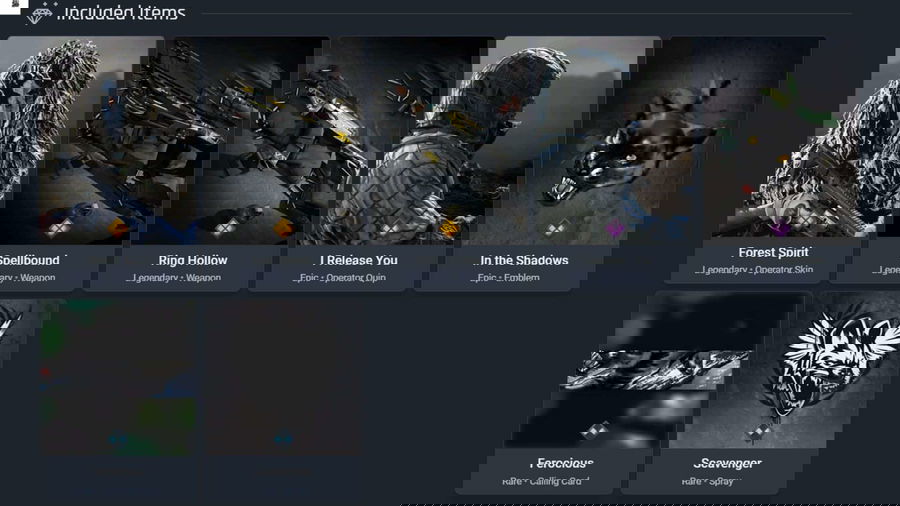View the Ring Hollow weapon image
The width and height of the screenshot is (900, 506).
[193, 140]
